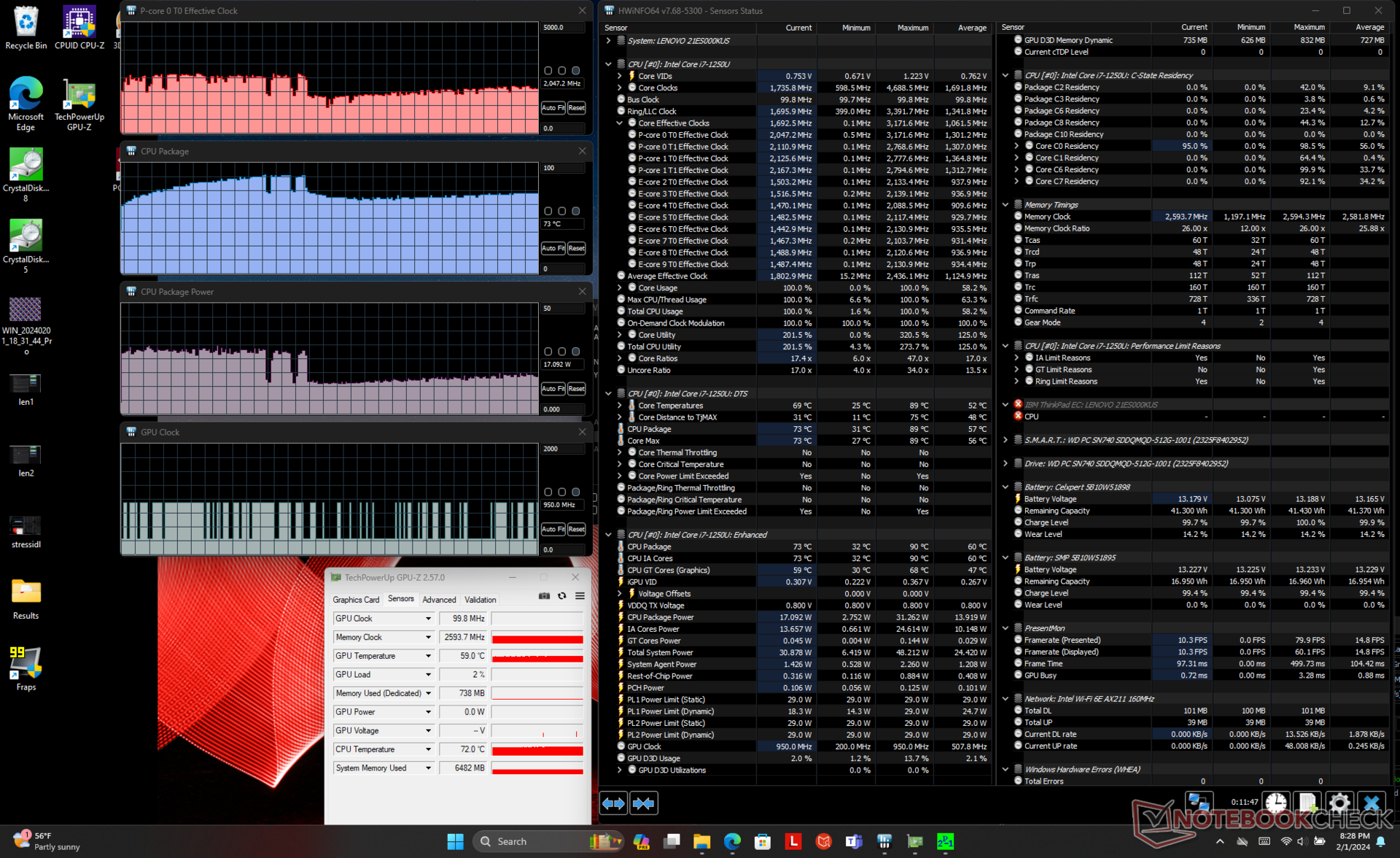Take GPU-Z screenshot with camera icon

(544, 596)
